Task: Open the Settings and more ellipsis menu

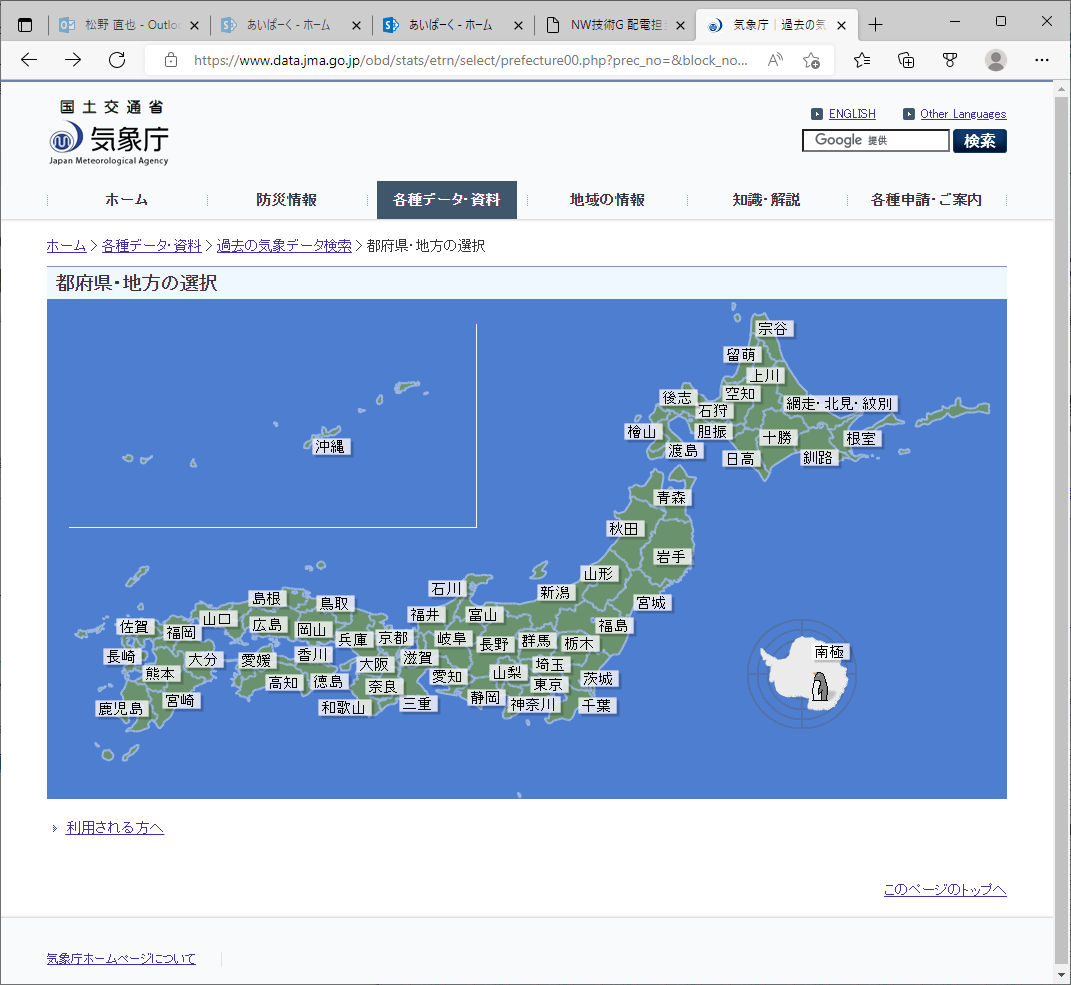Action: [x=1042, y=60]
